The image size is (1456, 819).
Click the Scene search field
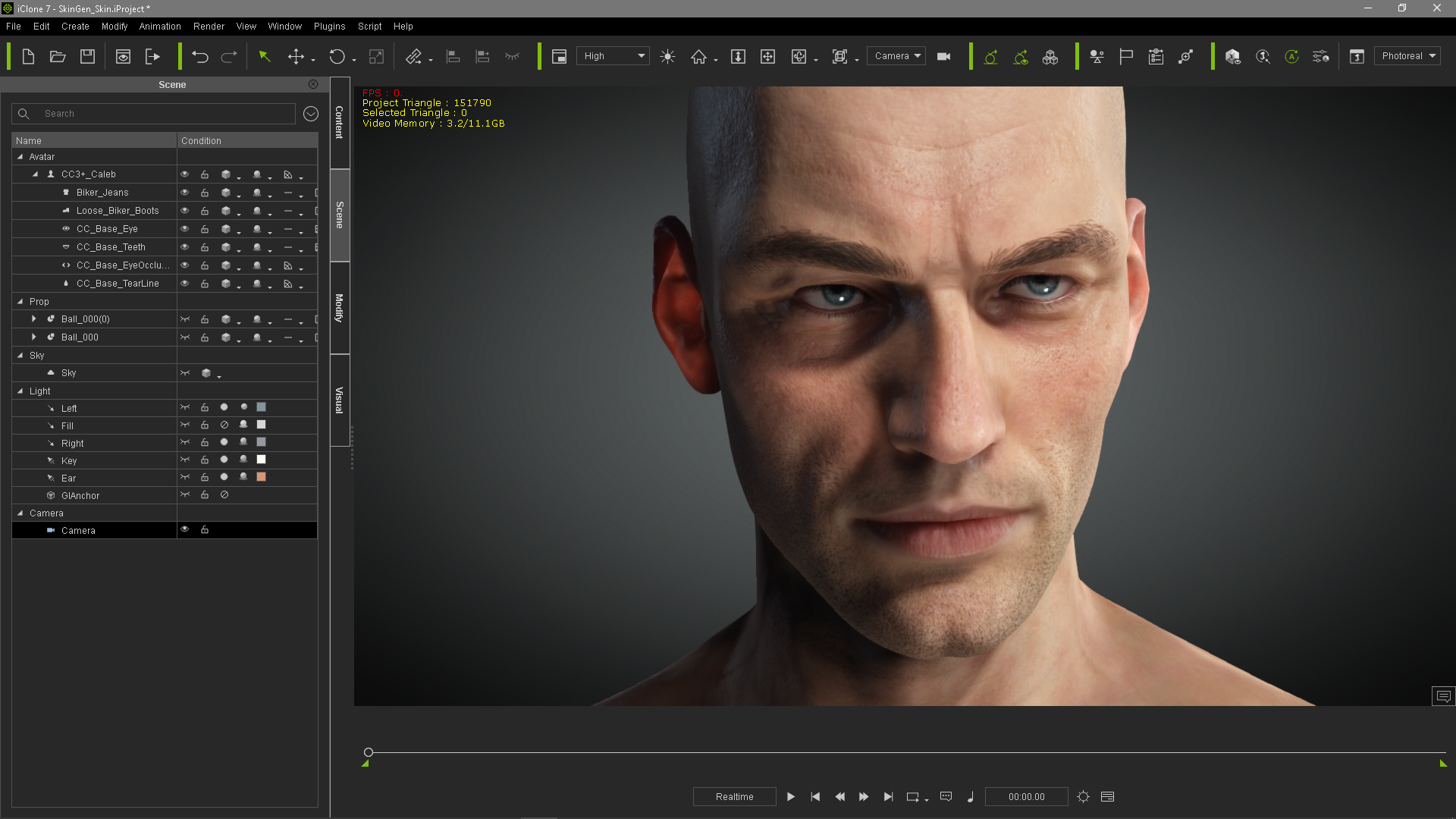154,114
